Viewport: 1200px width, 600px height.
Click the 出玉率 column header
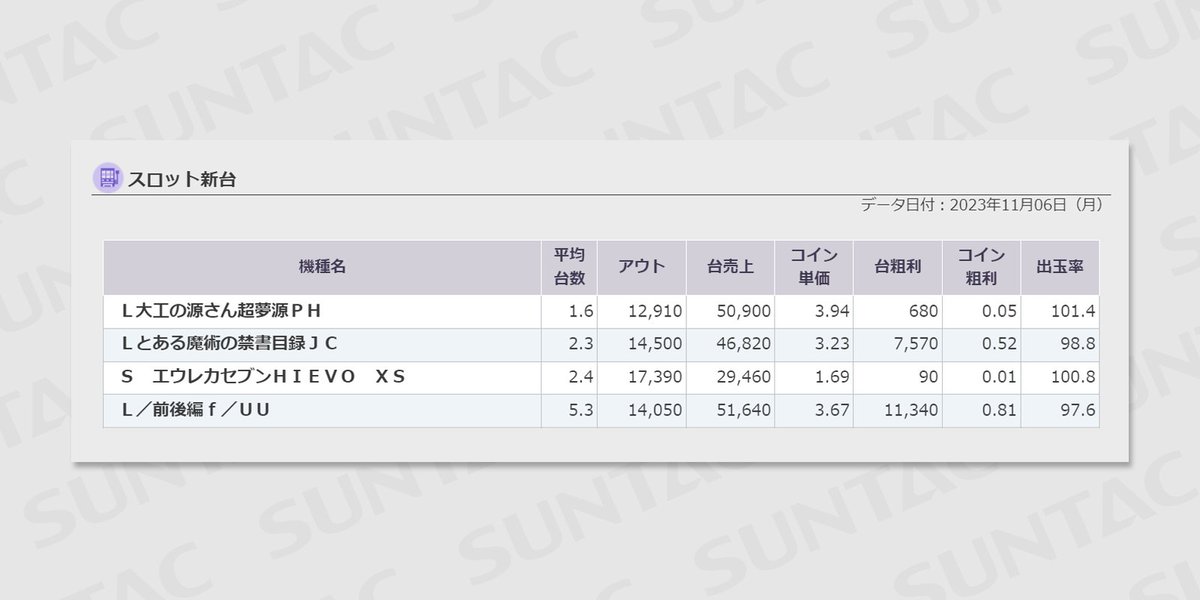1060,267
